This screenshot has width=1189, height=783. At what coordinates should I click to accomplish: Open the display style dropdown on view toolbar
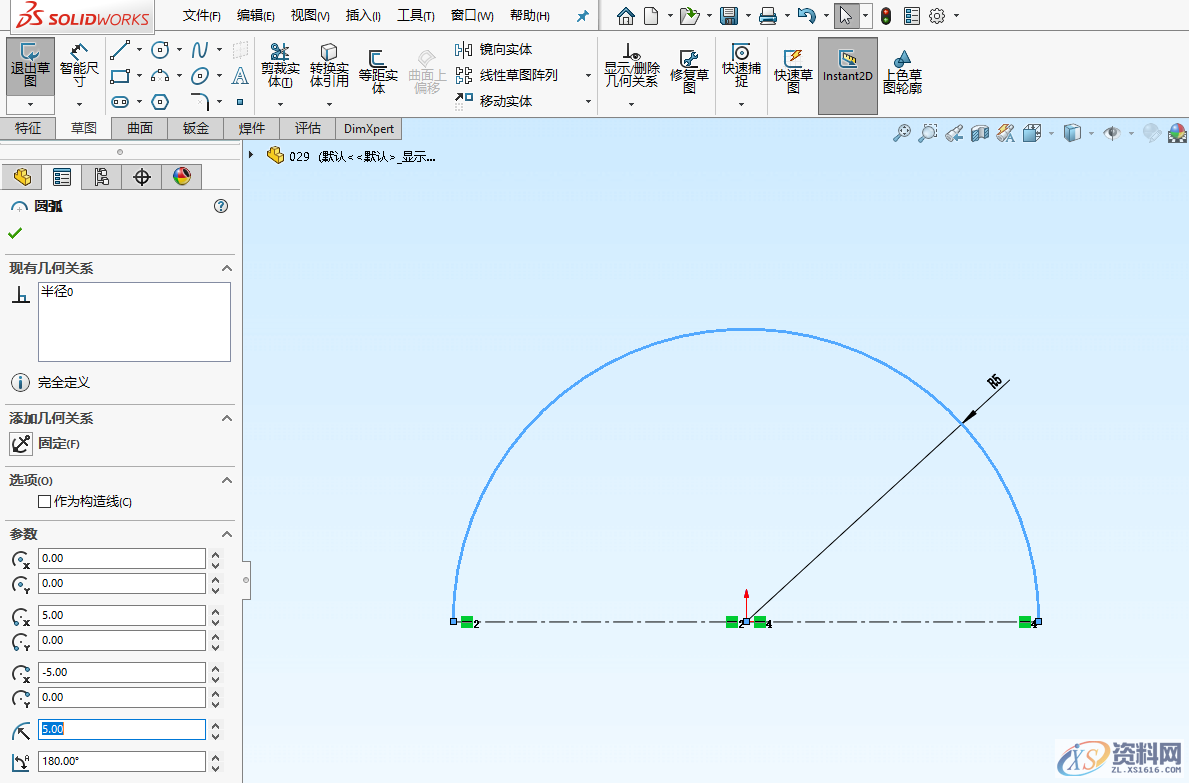point(1092,132)
